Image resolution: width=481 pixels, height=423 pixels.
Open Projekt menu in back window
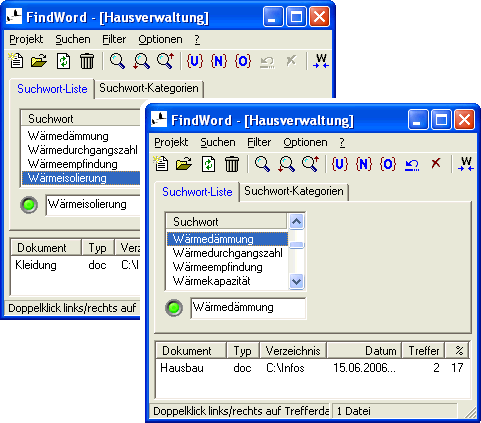click(x=26, y=39)
